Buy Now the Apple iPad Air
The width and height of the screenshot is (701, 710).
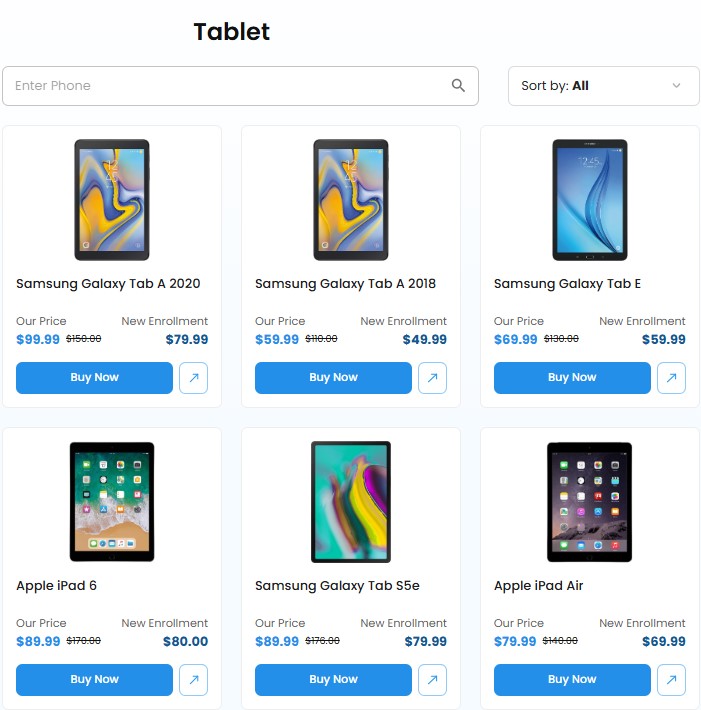[x=572, y=680]
